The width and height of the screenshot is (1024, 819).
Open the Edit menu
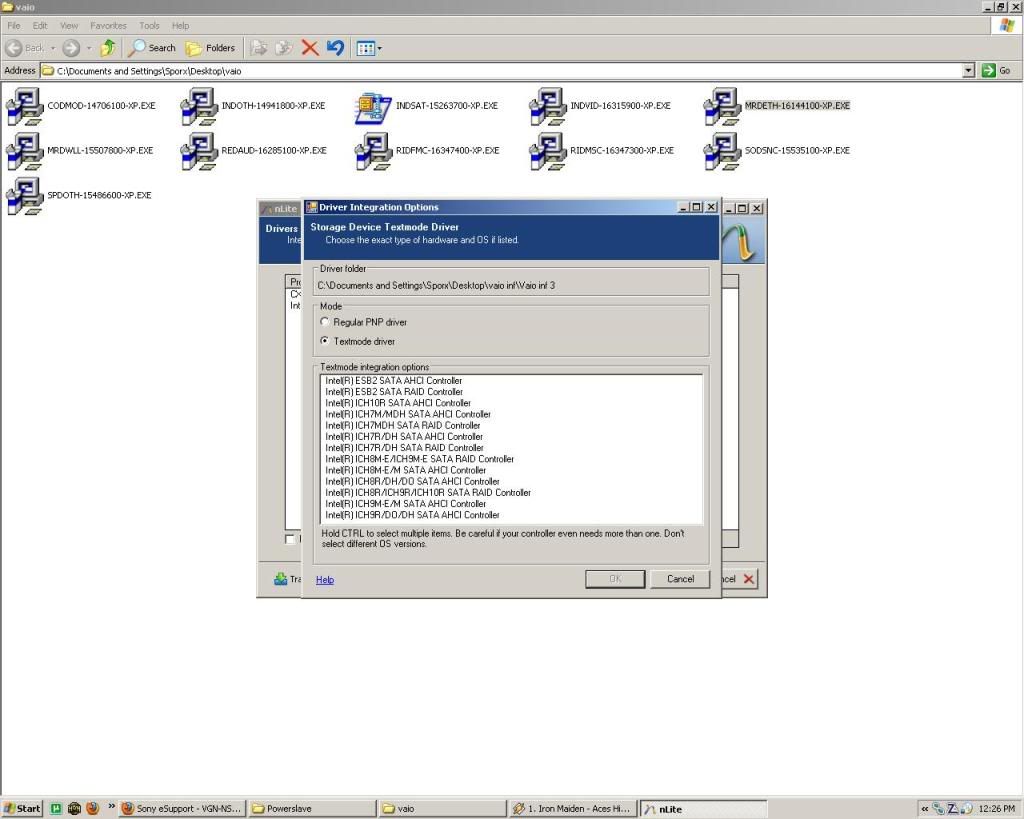click(x=40, y=25)
